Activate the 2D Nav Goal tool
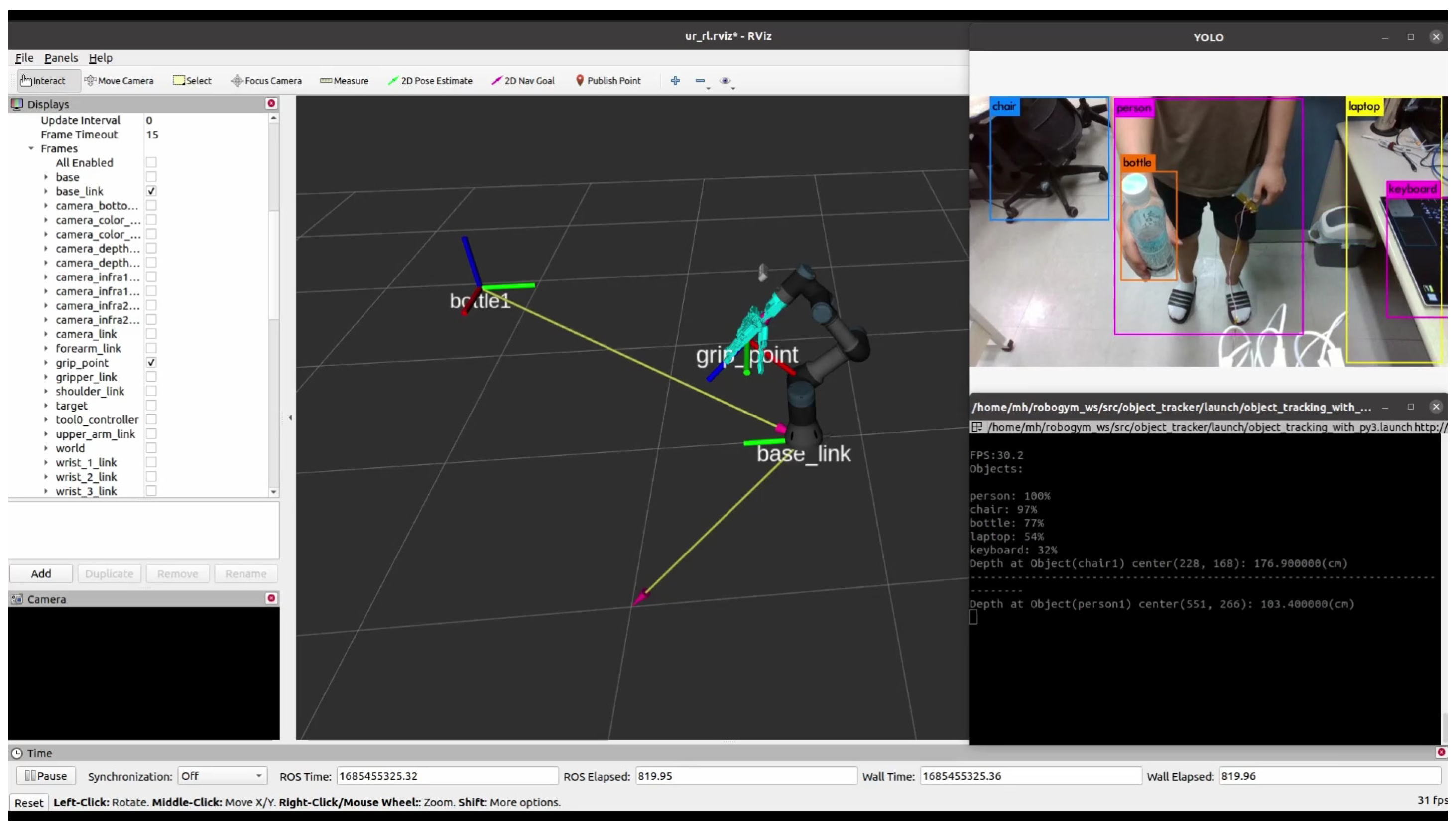1456x830 pixels. tap(523, 80)
